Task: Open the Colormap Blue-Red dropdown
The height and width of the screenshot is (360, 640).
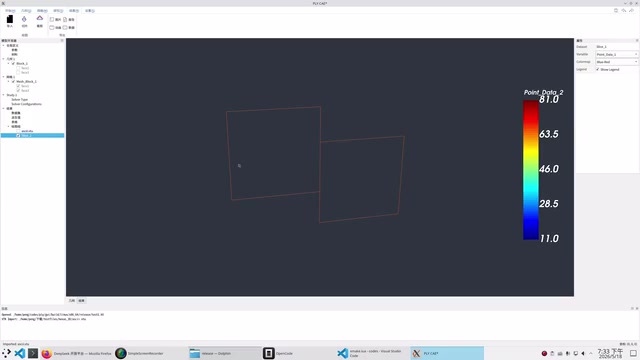Action: coord(617,62)
